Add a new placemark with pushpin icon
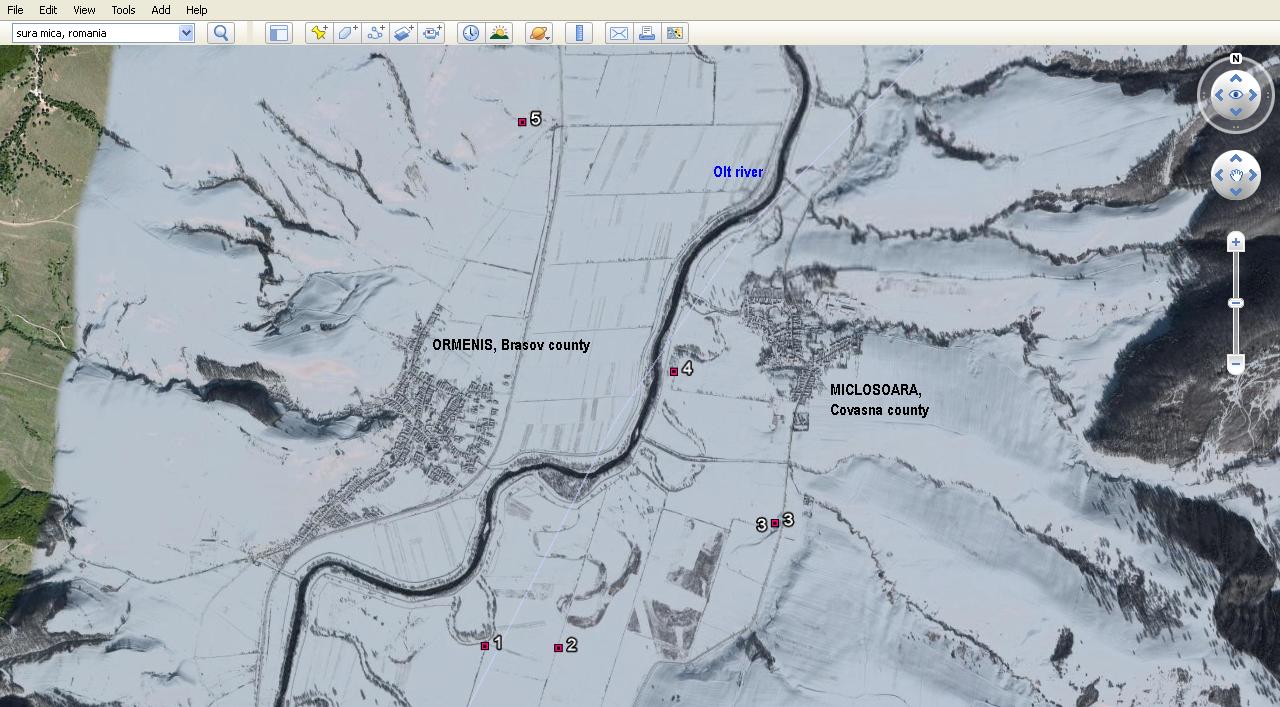The width and height of the screenshot is (1280, 707). (318, 33)
